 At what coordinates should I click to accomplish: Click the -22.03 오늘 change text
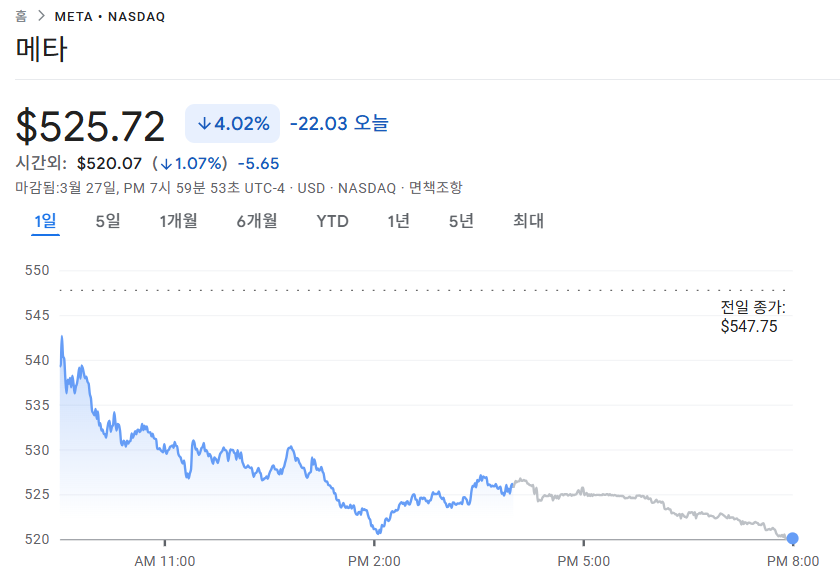coord(339,124)
